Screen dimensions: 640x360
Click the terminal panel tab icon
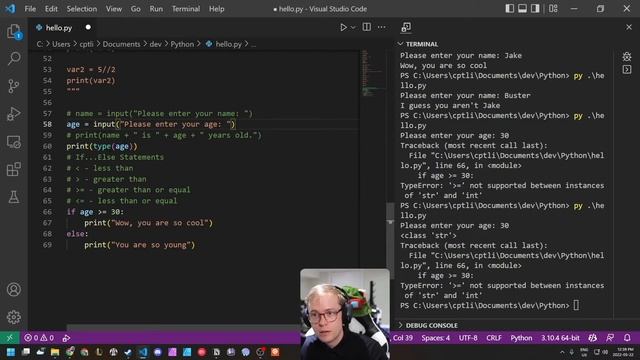(406, 27)
